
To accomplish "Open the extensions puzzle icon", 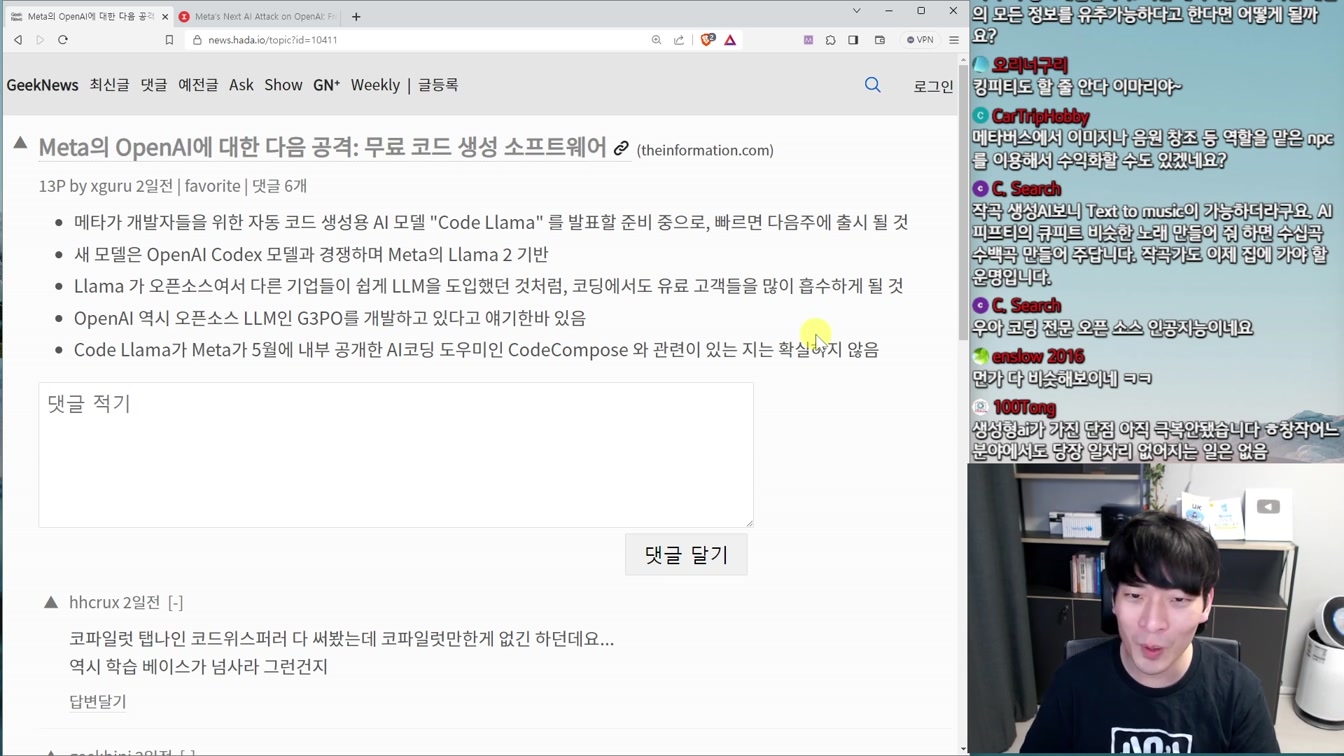I will click(830, 40).
